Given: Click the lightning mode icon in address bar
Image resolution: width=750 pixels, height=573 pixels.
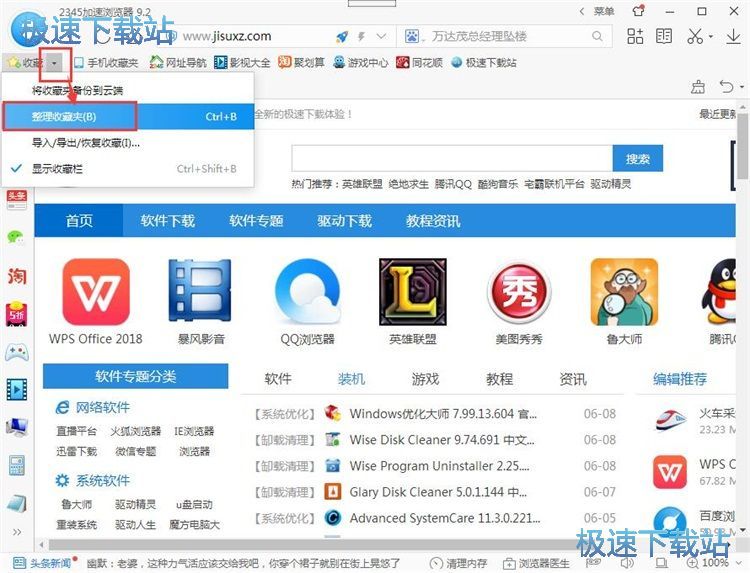Looking at the screenshot, I should point(362,36).
